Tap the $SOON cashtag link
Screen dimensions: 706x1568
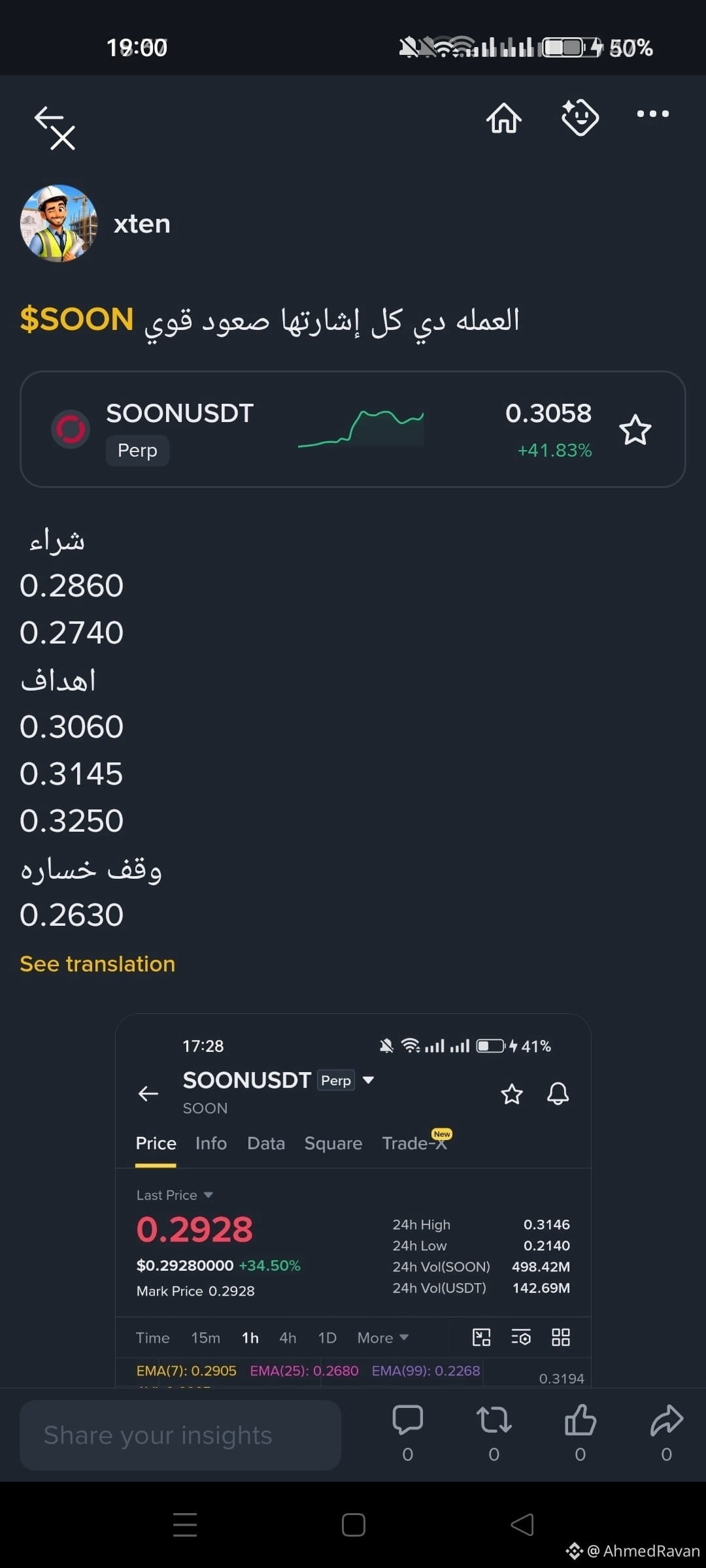point(77,319)
